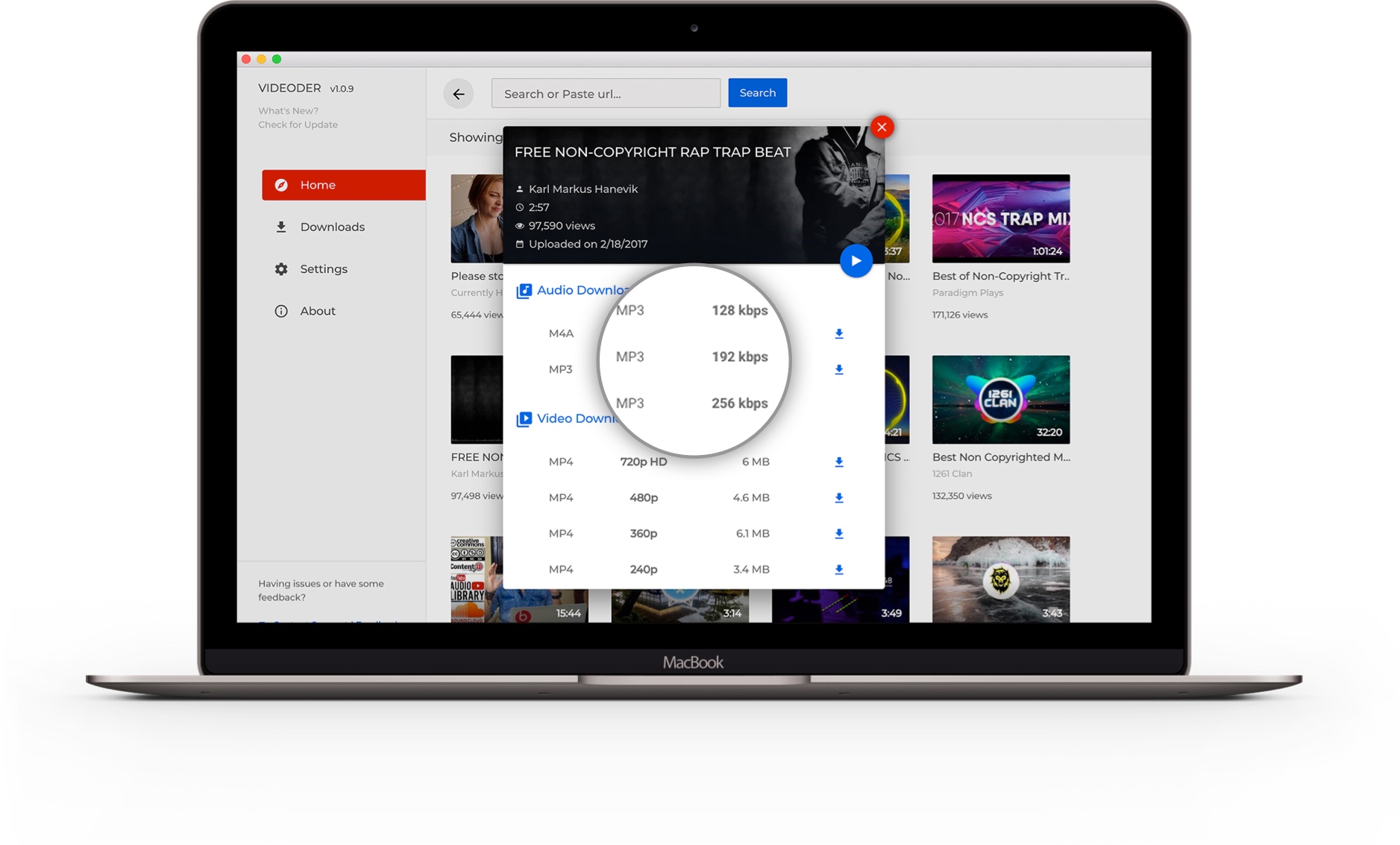The image size is (1400, 845).
Task: Download the 240p MP4 version
Action: 838,569
